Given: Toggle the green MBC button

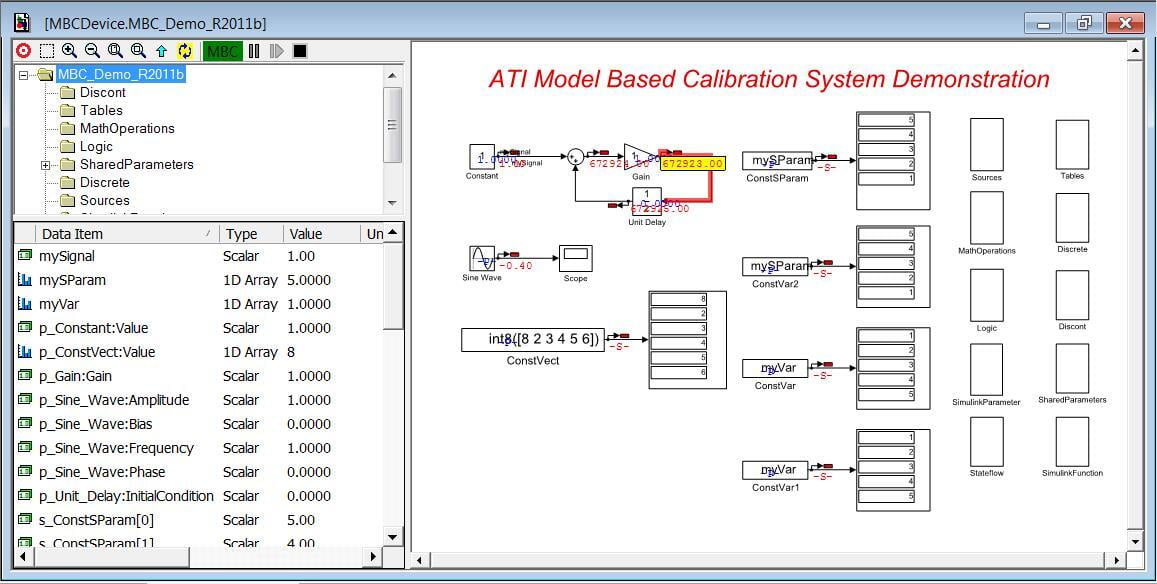Looking at the screenshot, I should 223,51.
